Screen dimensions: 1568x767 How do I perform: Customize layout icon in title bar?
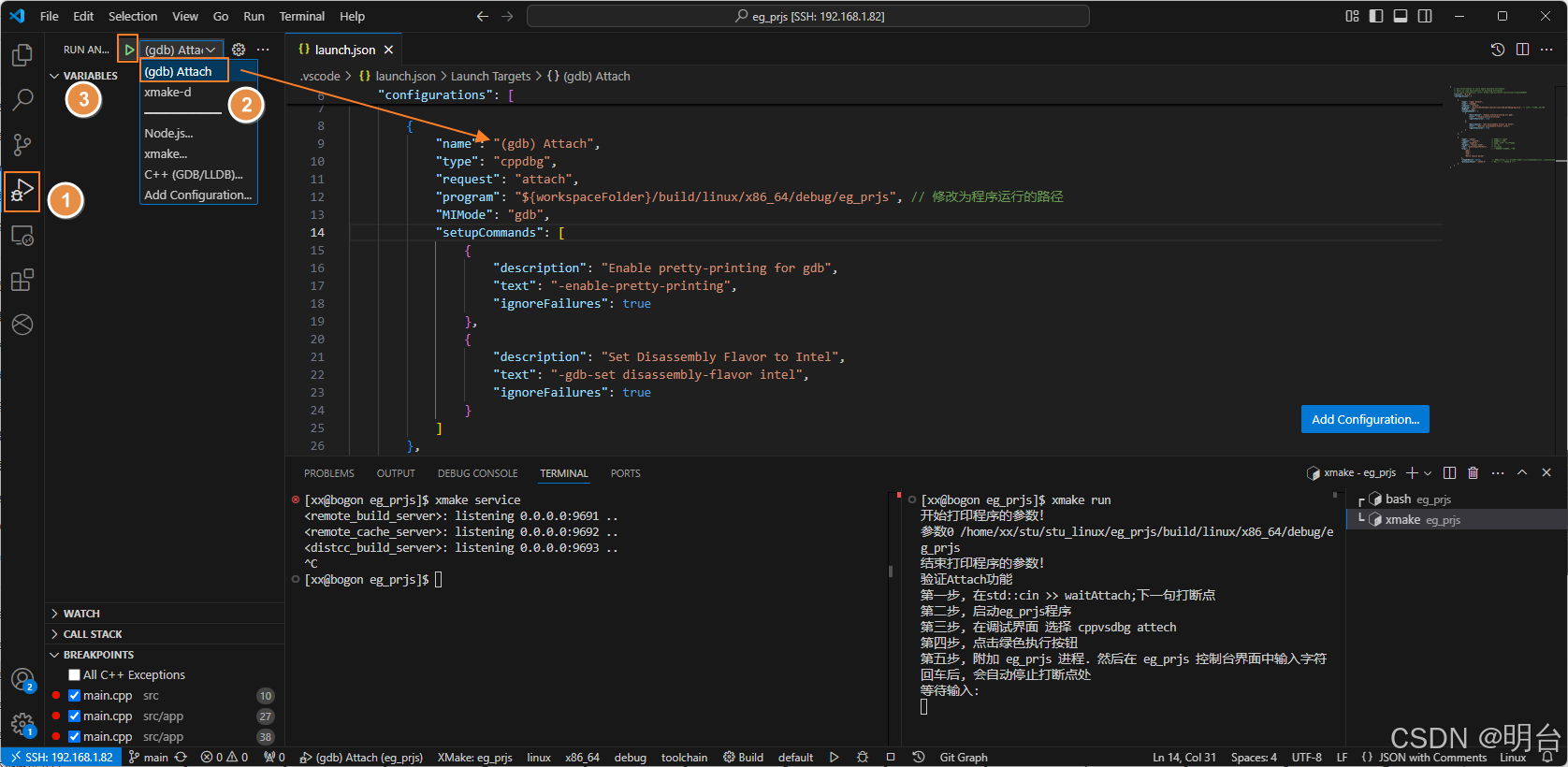tap(1352, 16)
